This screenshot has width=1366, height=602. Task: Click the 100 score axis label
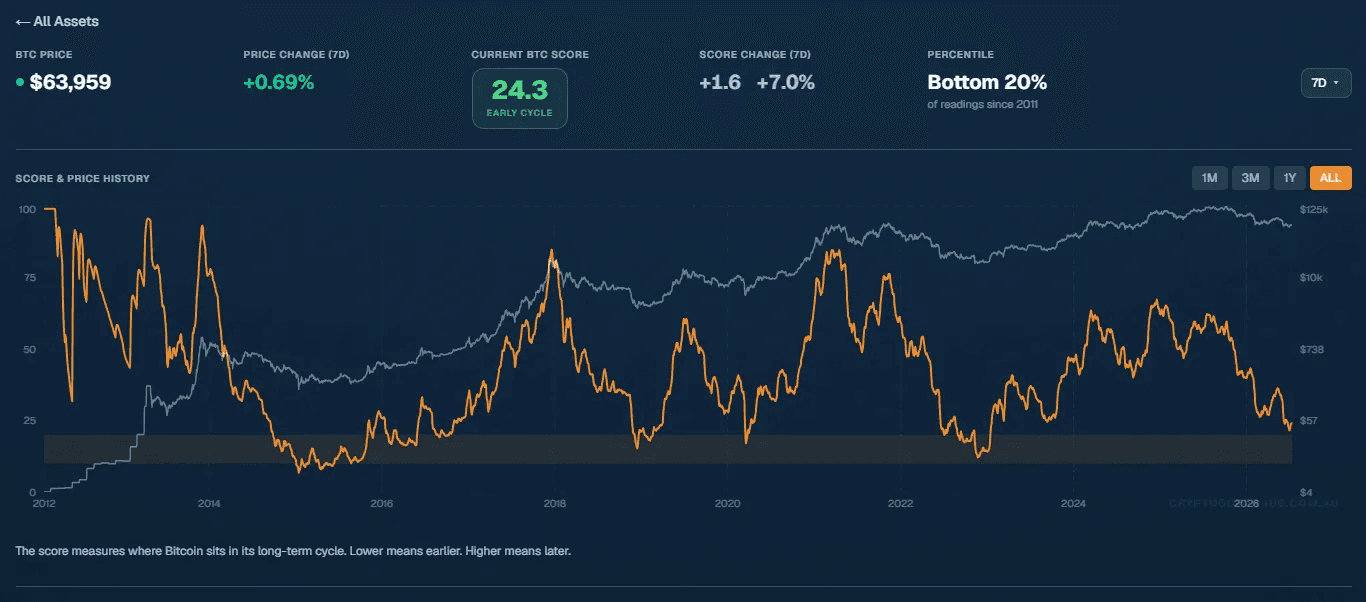27,210
